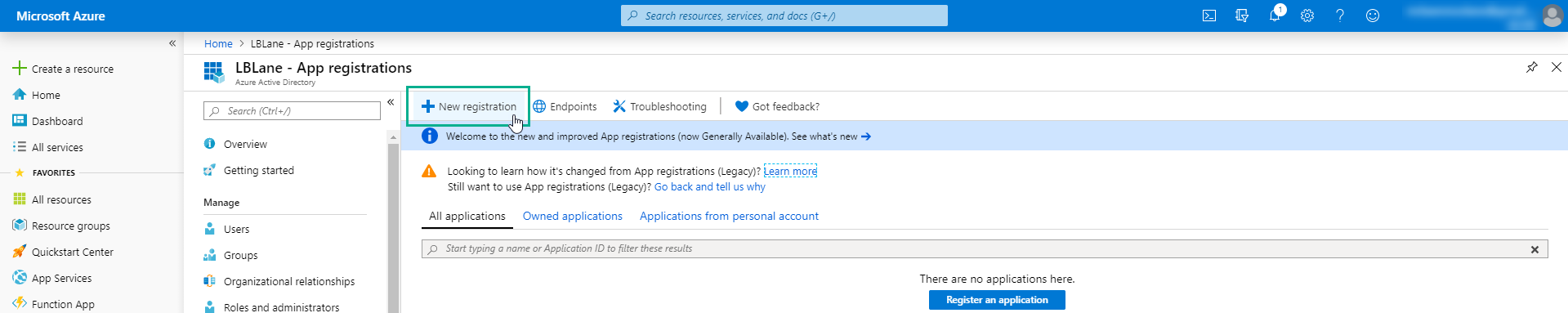
Task: Open Dashboard icon in sidebar
Action: (x=20, y=120)
